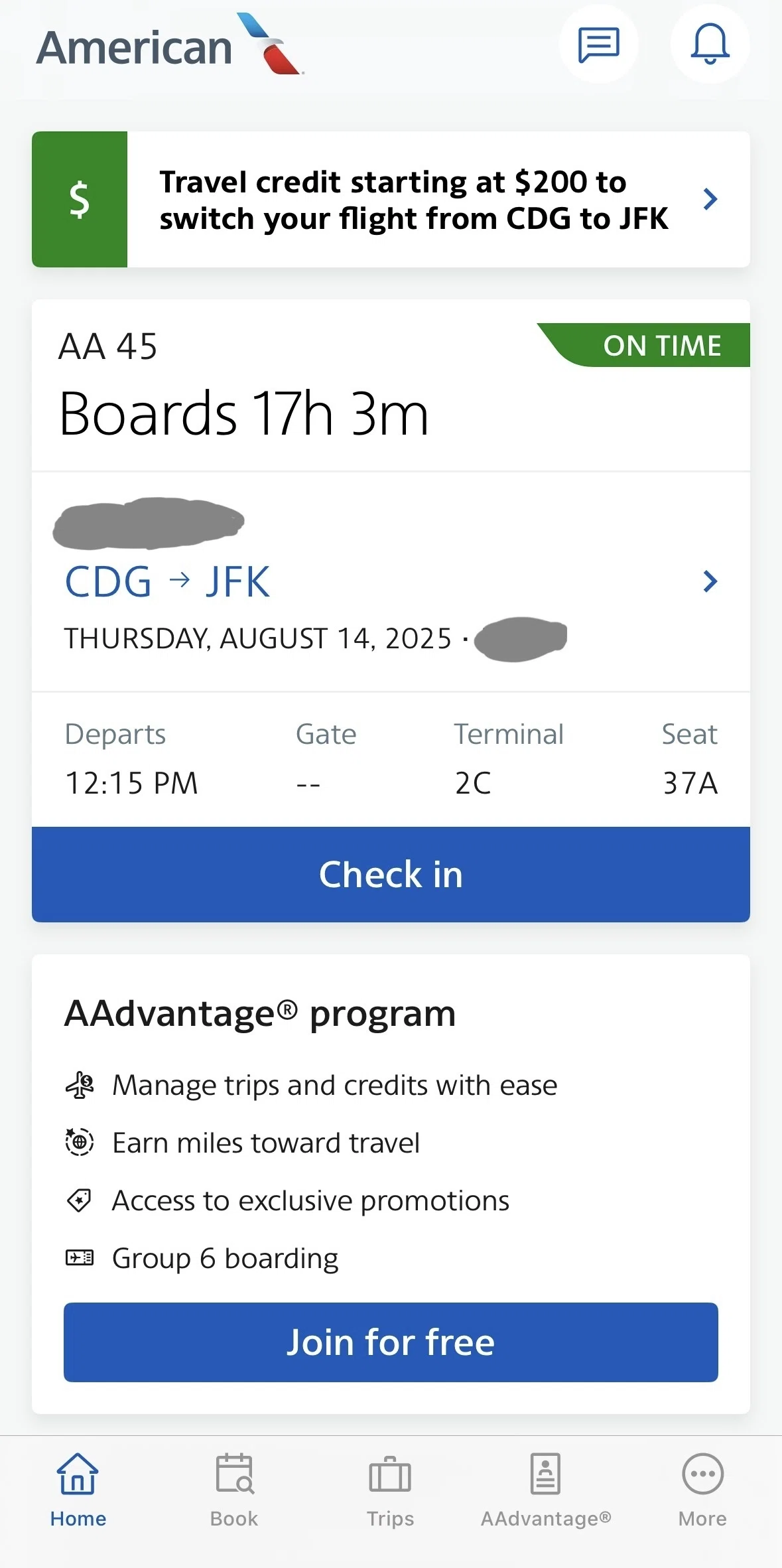Tap the Check in button

pyautogui.click(x=391, y=875)
